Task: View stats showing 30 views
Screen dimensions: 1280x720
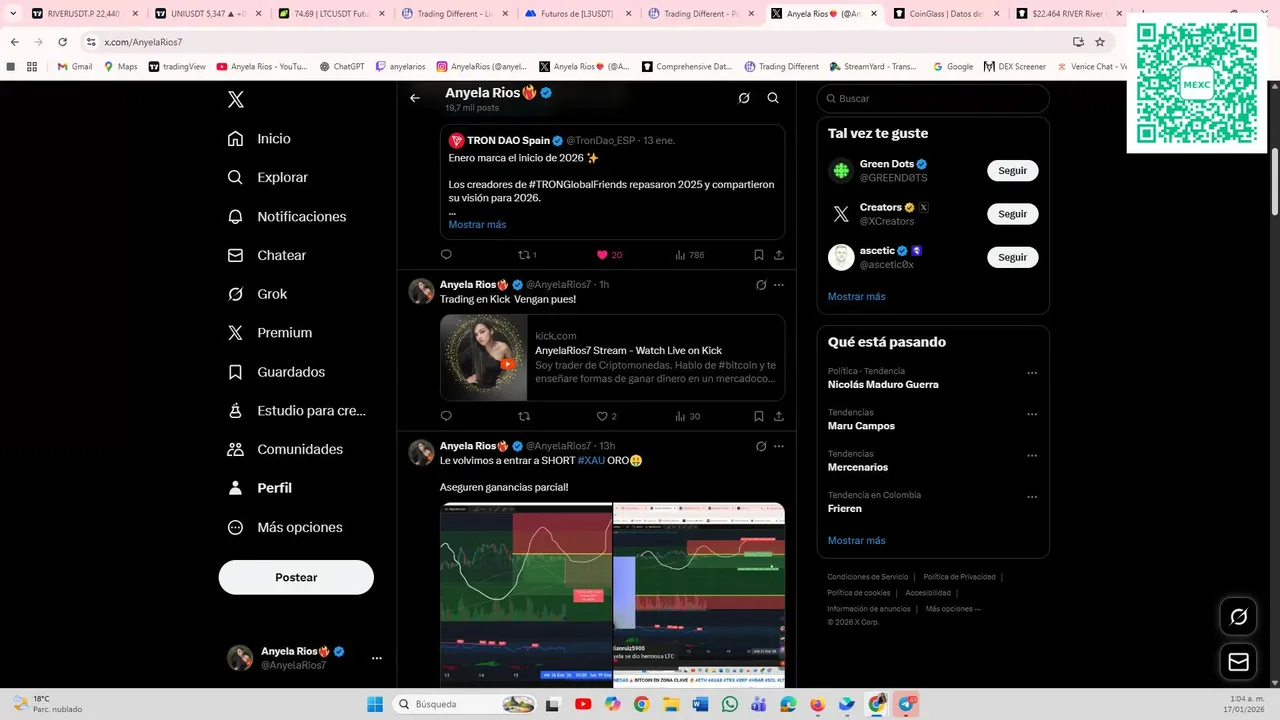Action: pyautogui.click(x=687, y=416)
